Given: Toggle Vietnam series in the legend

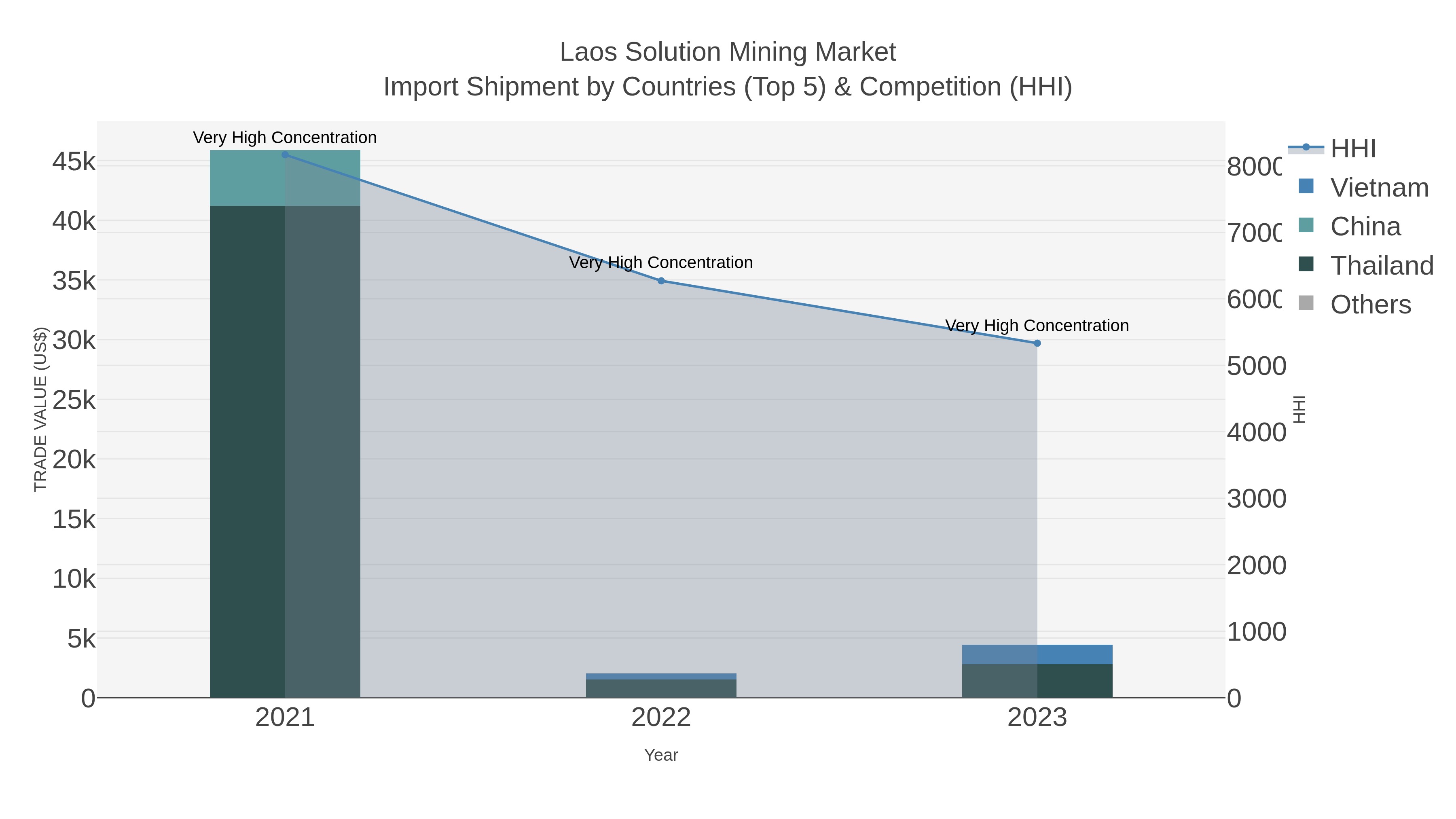Looking at the screenshot, I should [1363, 188].
